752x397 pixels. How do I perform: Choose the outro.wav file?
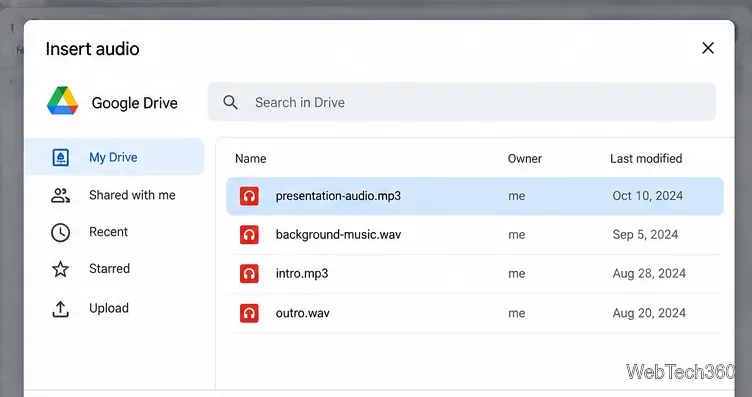[475, 313]
